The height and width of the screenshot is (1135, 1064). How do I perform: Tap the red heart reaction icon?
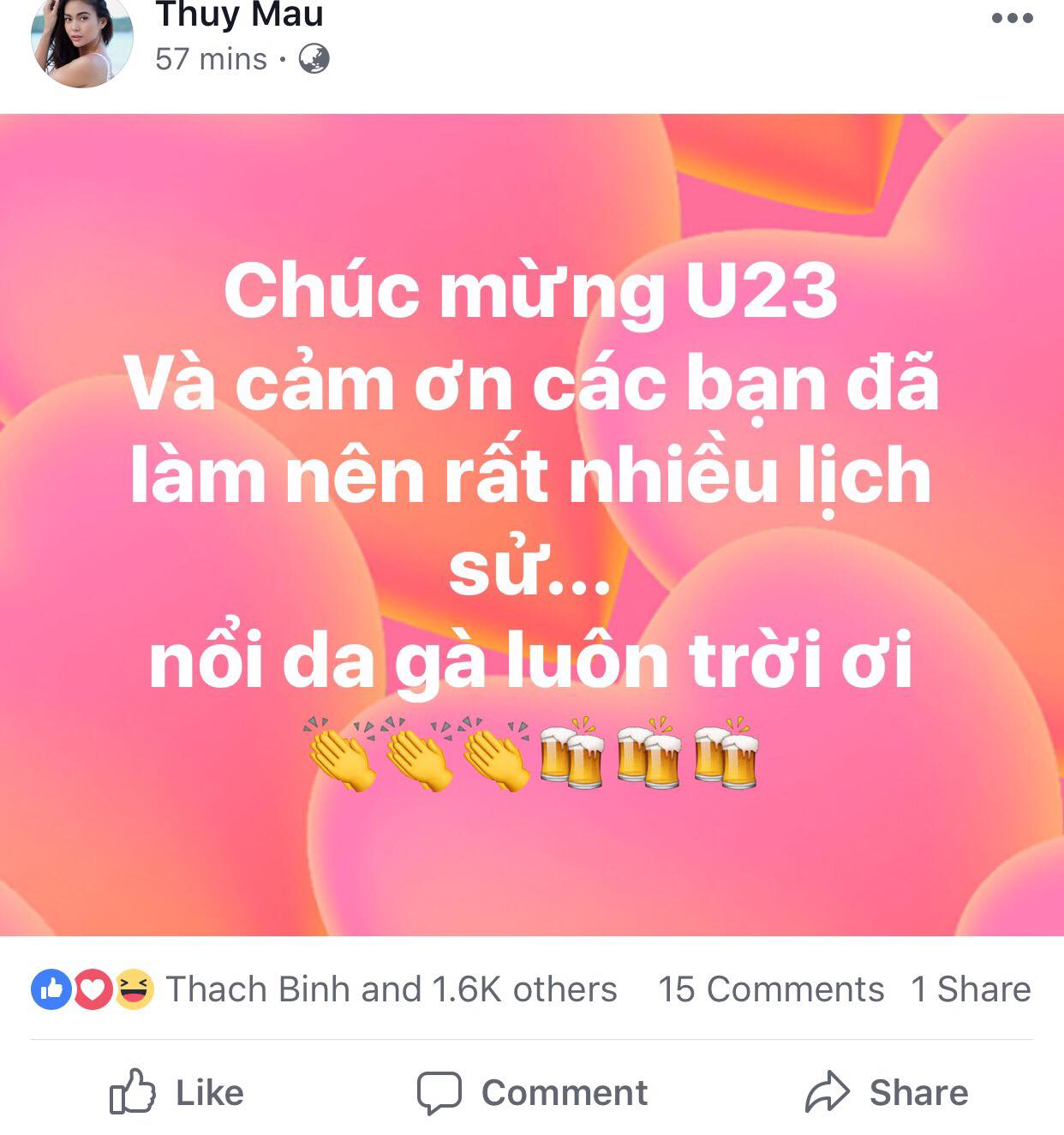point(93,989)
